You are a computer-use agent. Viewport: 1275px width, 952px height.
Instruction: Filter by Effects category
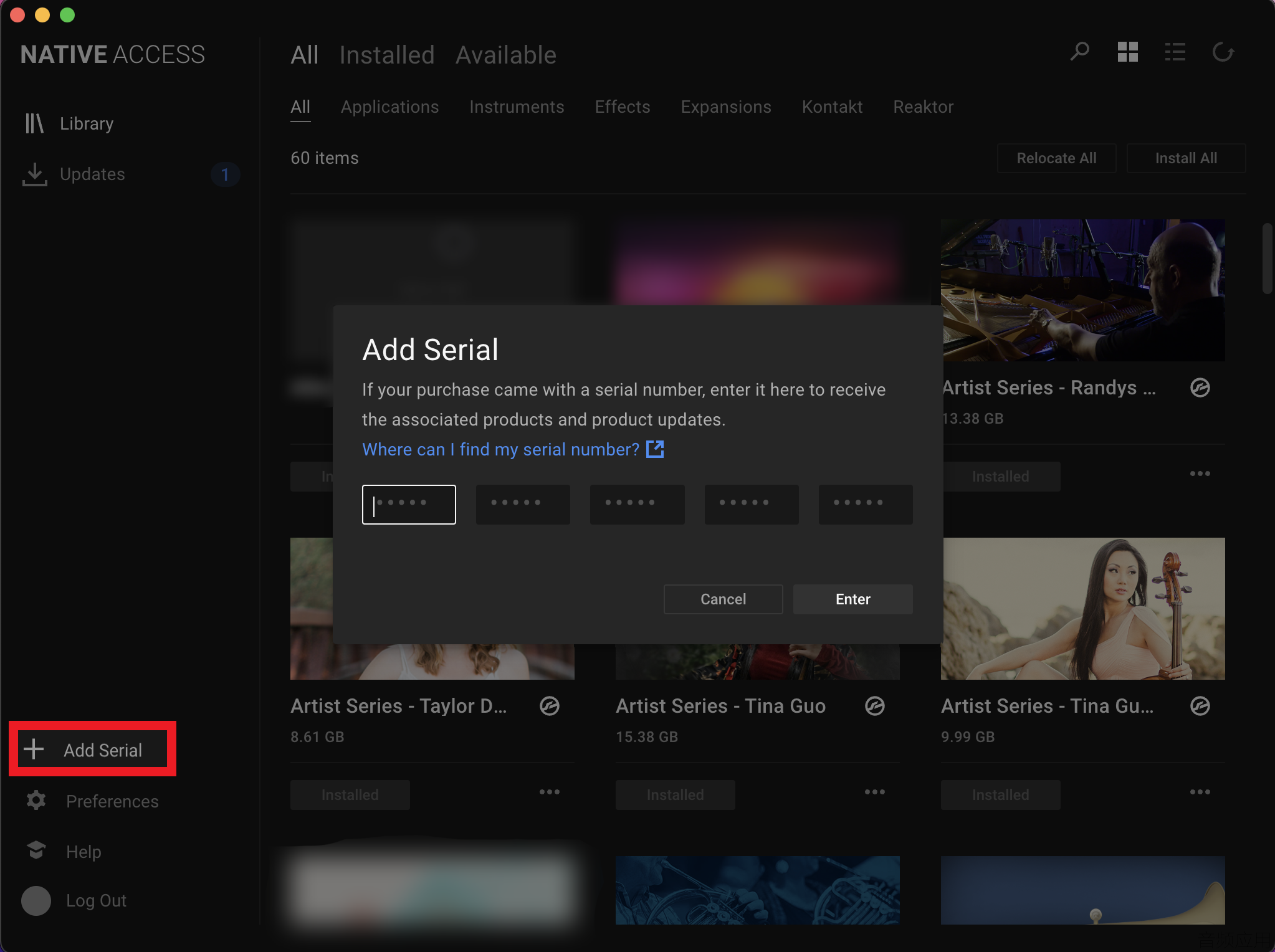click(622, 107)
